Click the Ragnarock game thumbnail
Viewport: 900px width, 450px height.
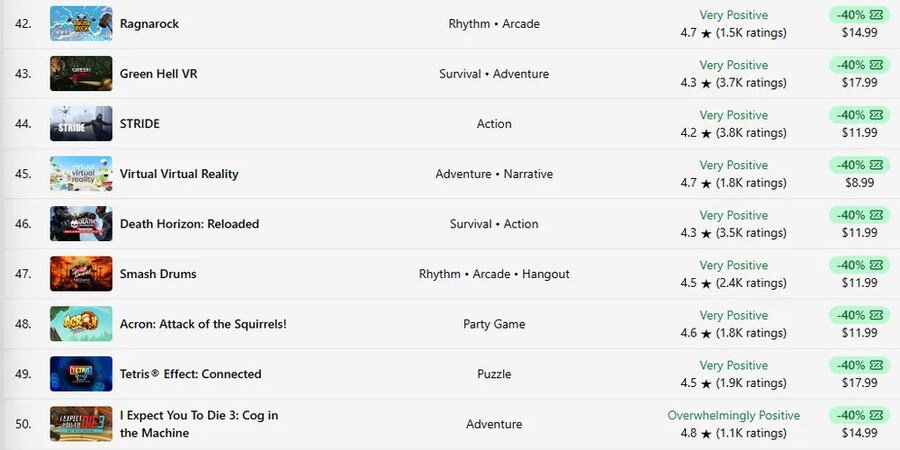click(x=81, y=24)
